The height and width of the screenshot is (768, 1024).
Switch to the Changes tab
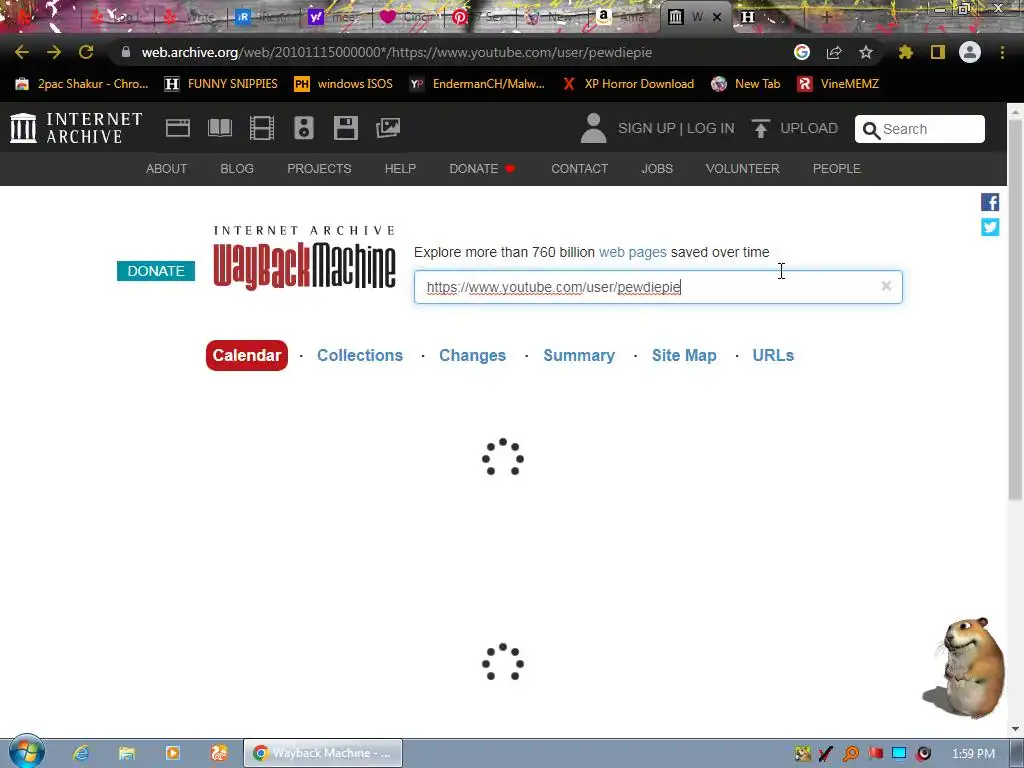pyautogui.click(x=472, y=355)
